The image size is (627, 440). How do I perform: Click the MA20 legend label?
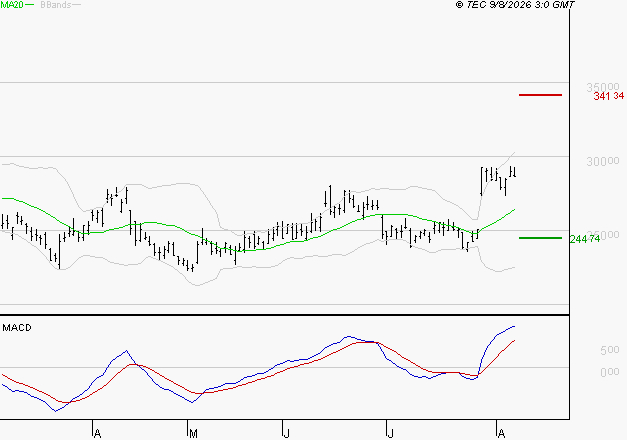pyautogui.click(x=12, y=5)
